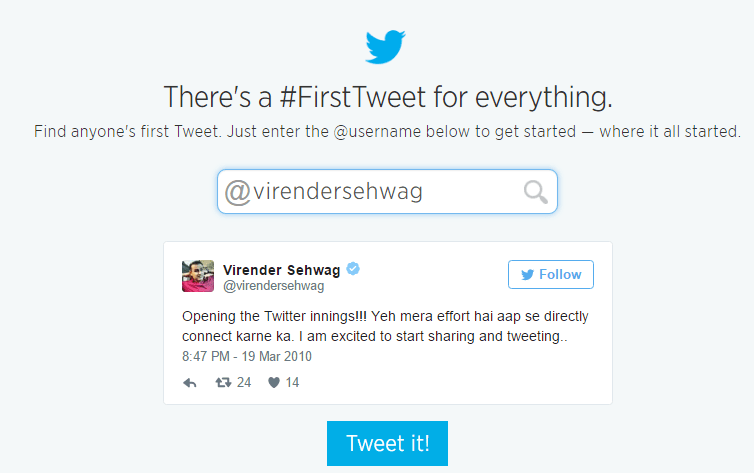Screen dimensions: 754x473
Task: Click the @ symbol in the search box
Action: tap(238, 192)
